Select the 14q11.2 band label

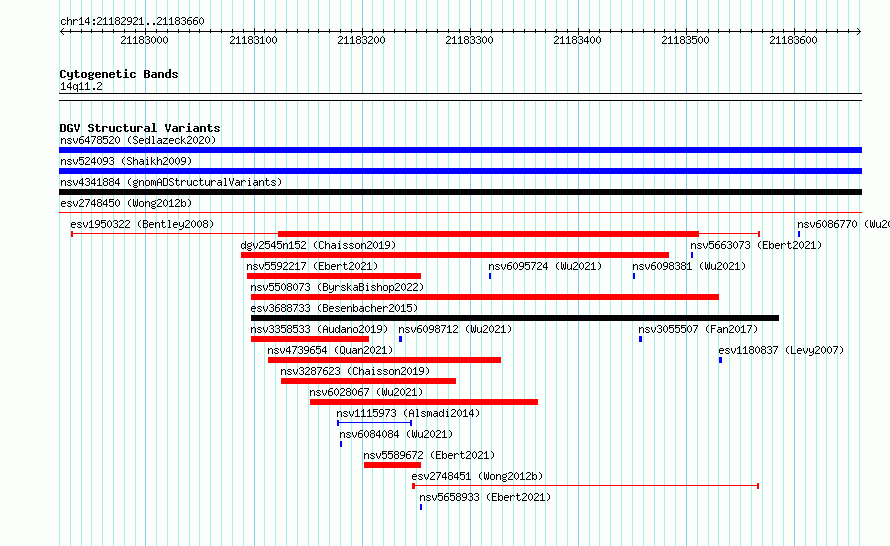tap(81, 86)
